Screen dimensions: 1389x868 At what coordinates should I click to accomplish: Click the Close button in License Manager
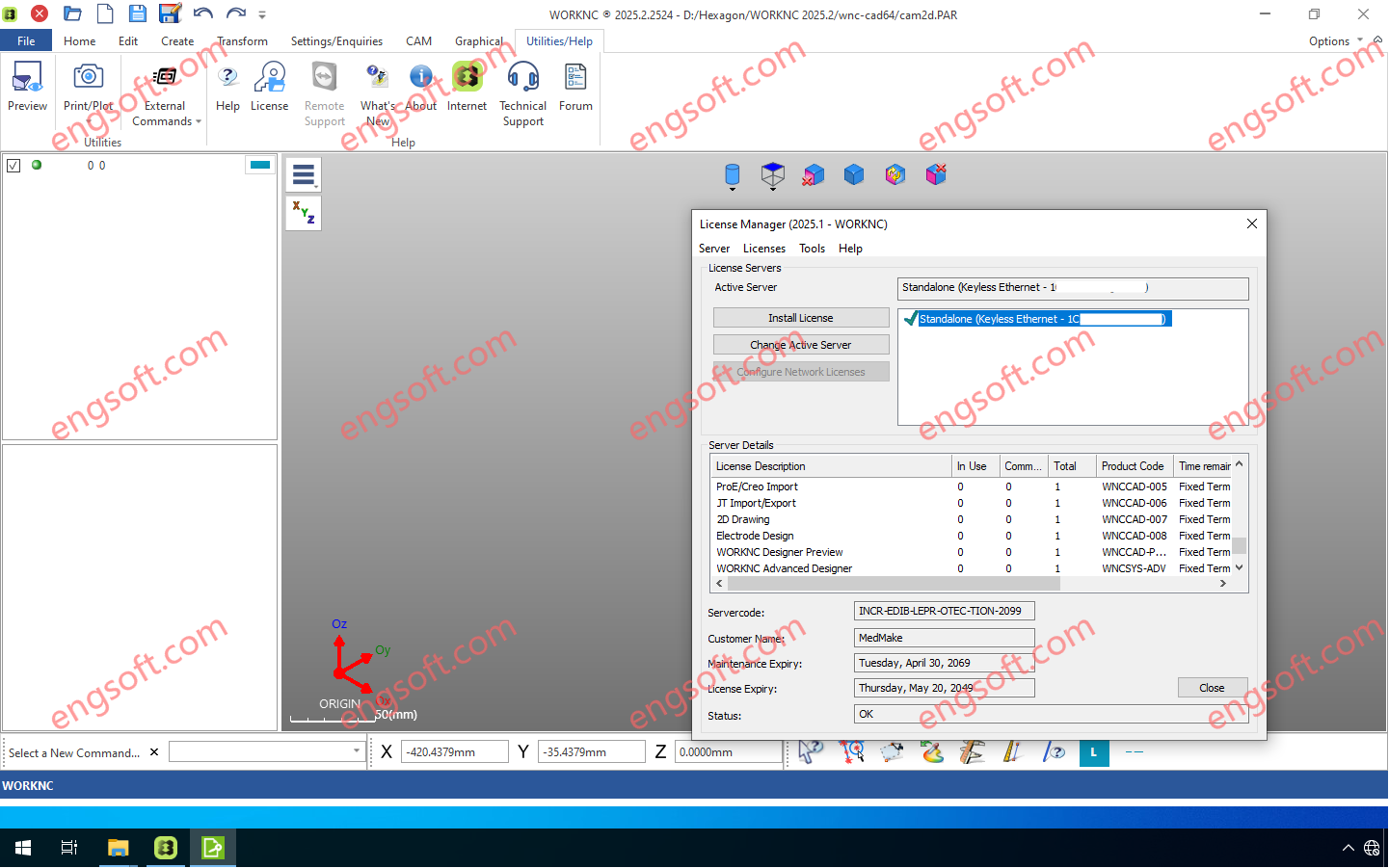point(1213,688)
